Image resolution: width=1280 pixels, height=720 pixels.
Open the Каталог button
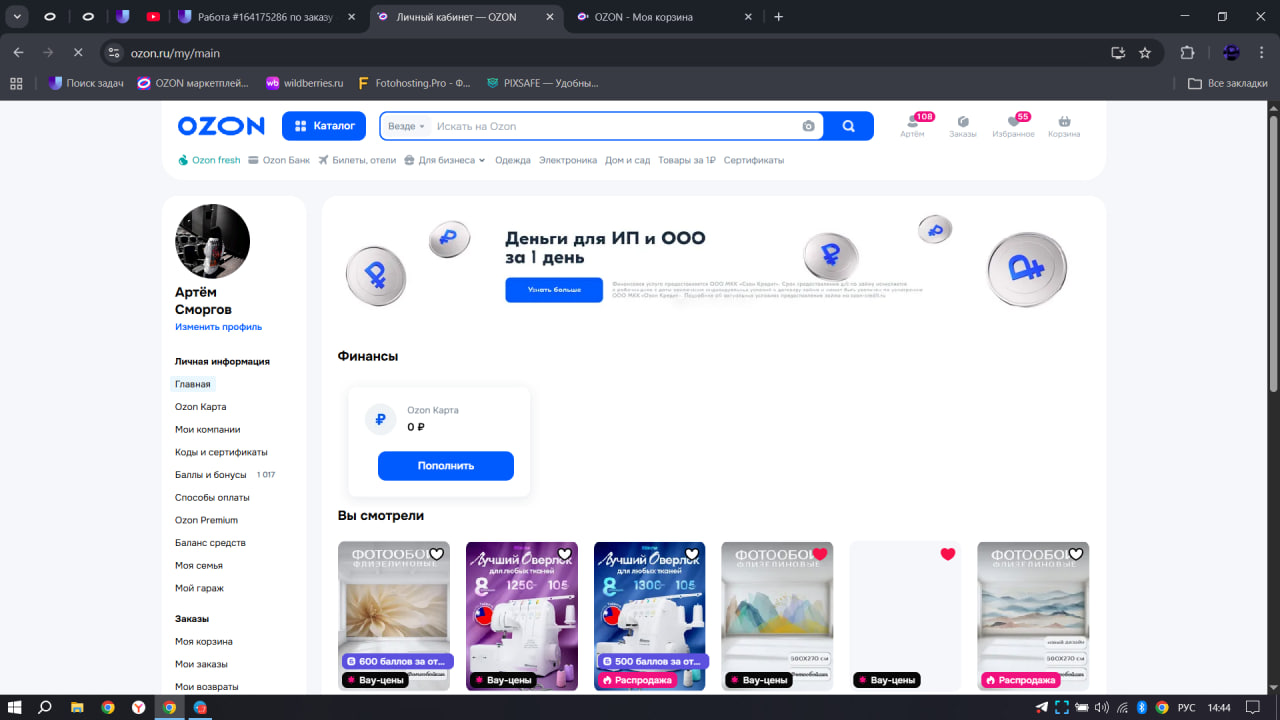tap(325, 126)
